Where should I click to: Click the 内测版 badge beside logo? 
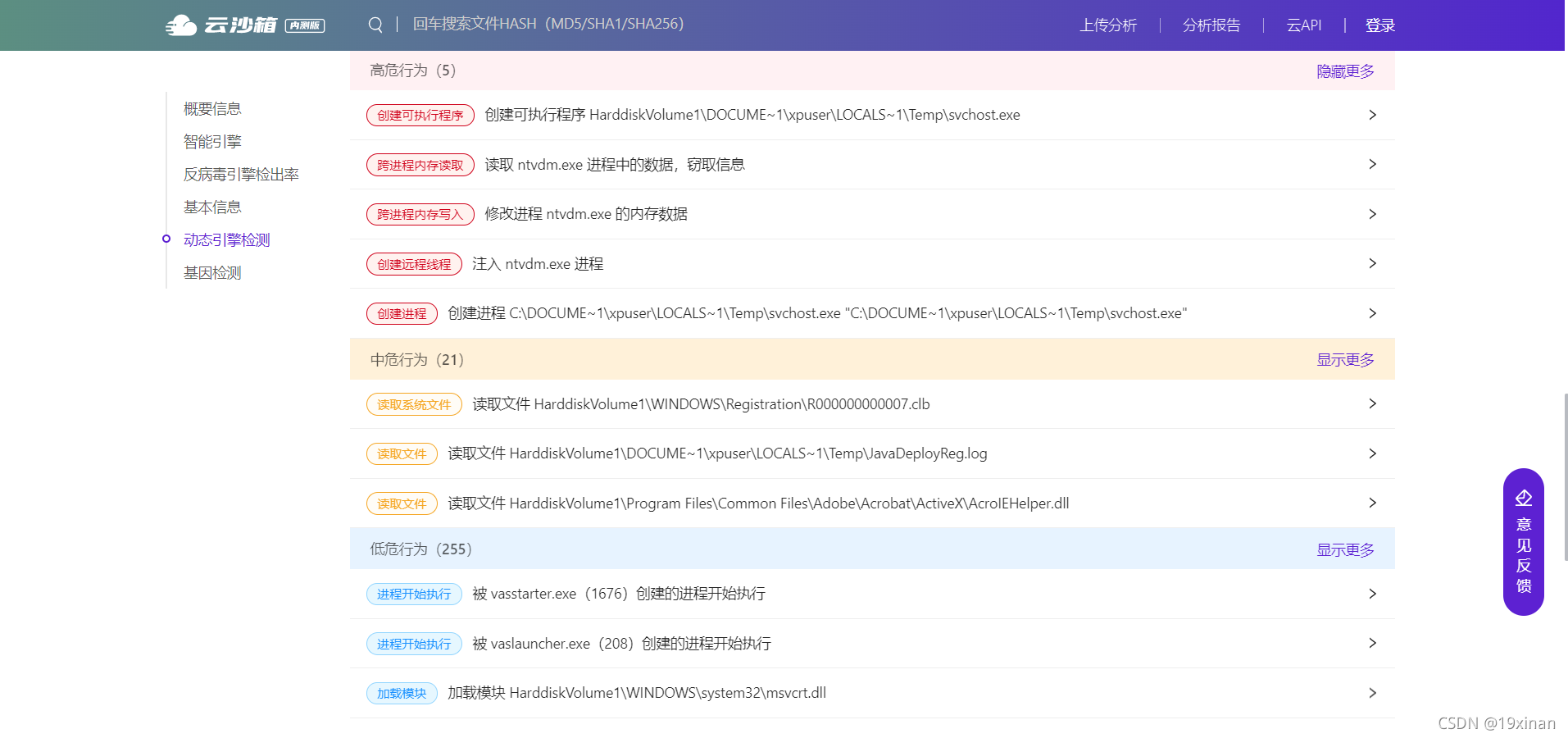[305, 25]
